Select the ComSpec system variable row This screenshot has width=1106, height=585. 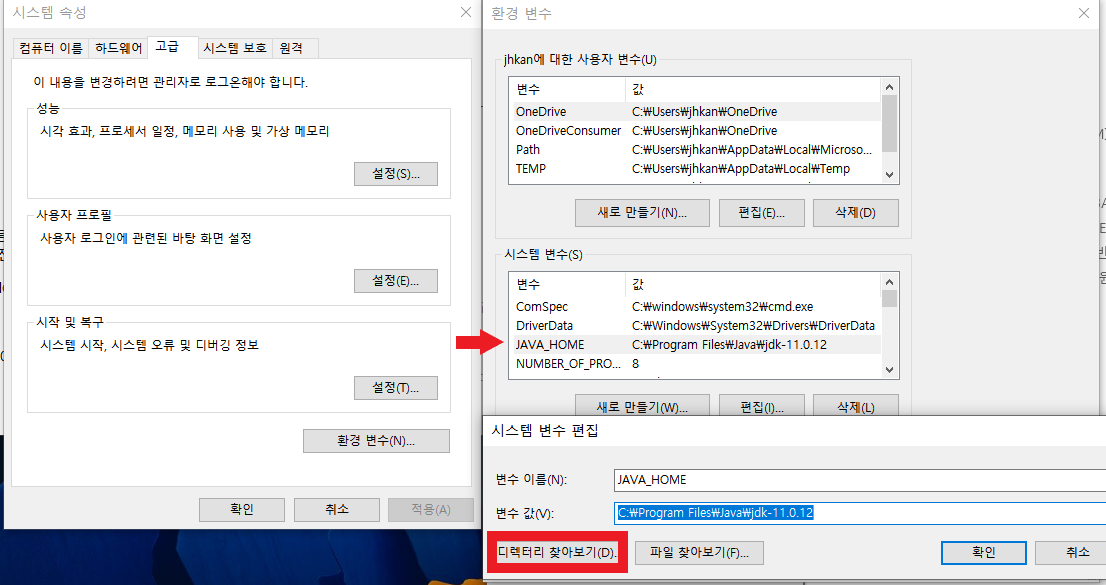pyautogui.click(x=695, y=306)
